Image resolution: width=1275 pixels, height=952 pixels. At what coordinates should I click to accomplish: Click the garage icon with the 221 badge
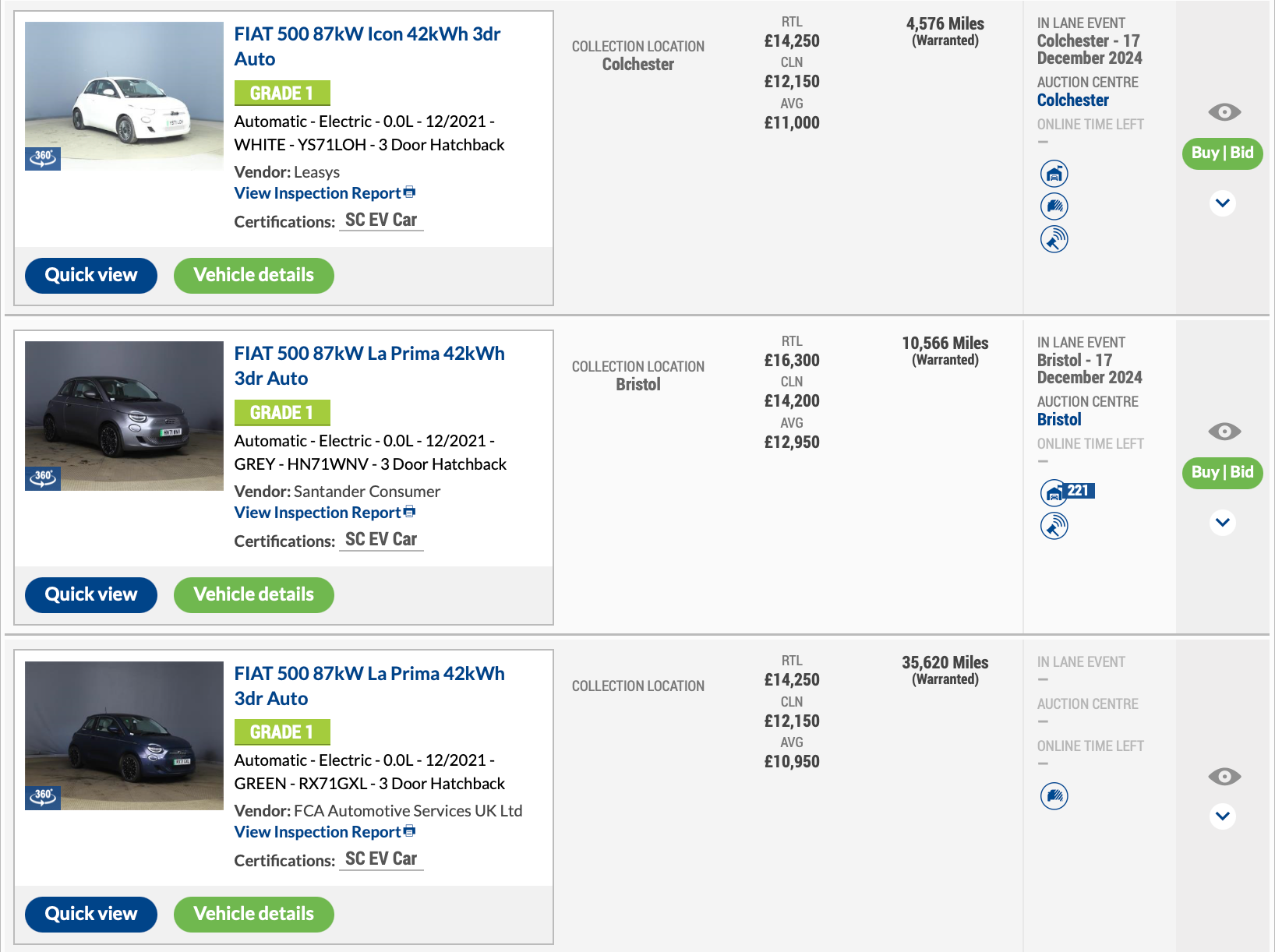pos(1054,492)
